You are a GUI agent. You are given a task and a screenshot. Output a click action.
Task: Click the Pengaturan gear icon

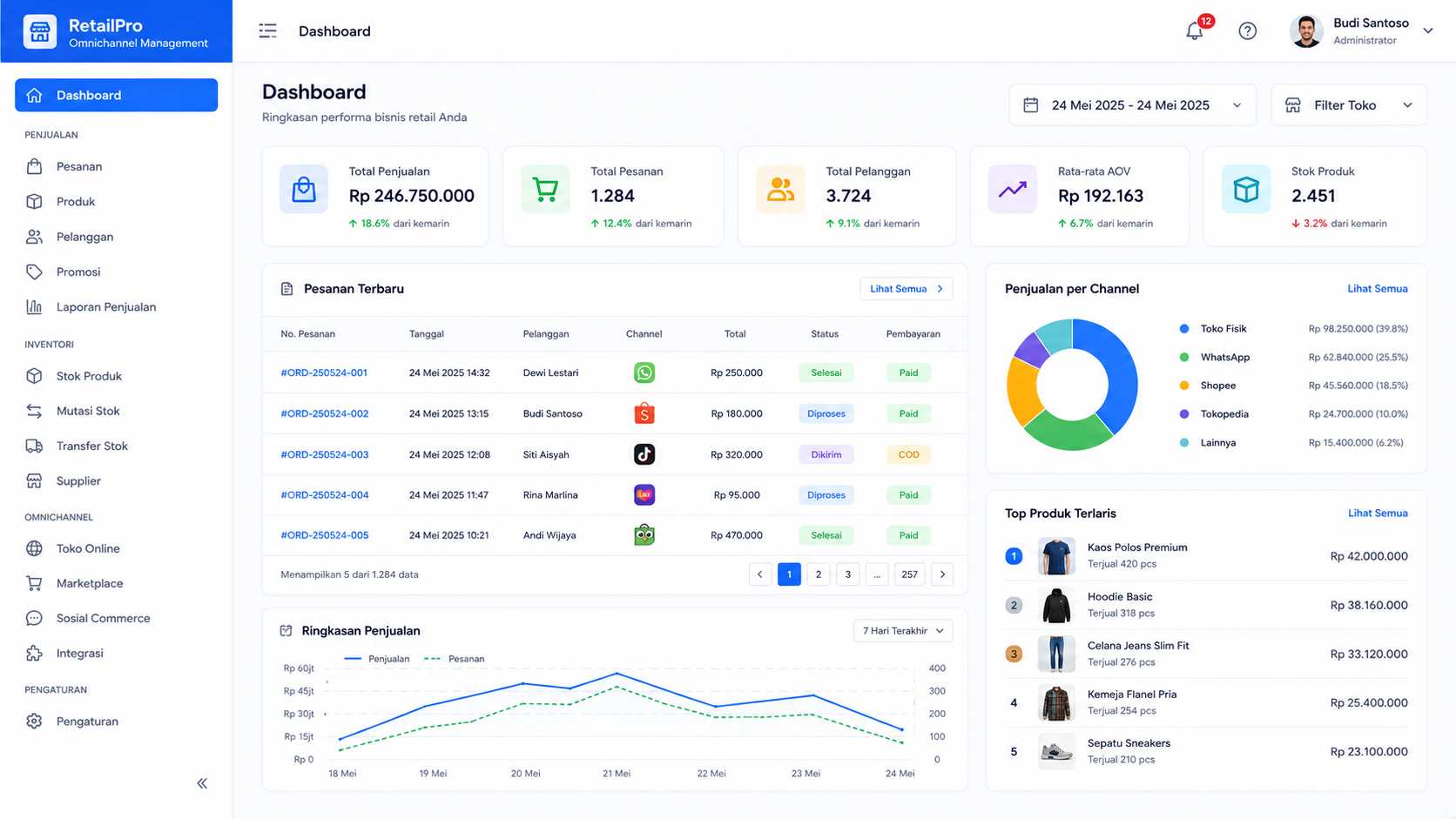[34, 721]
